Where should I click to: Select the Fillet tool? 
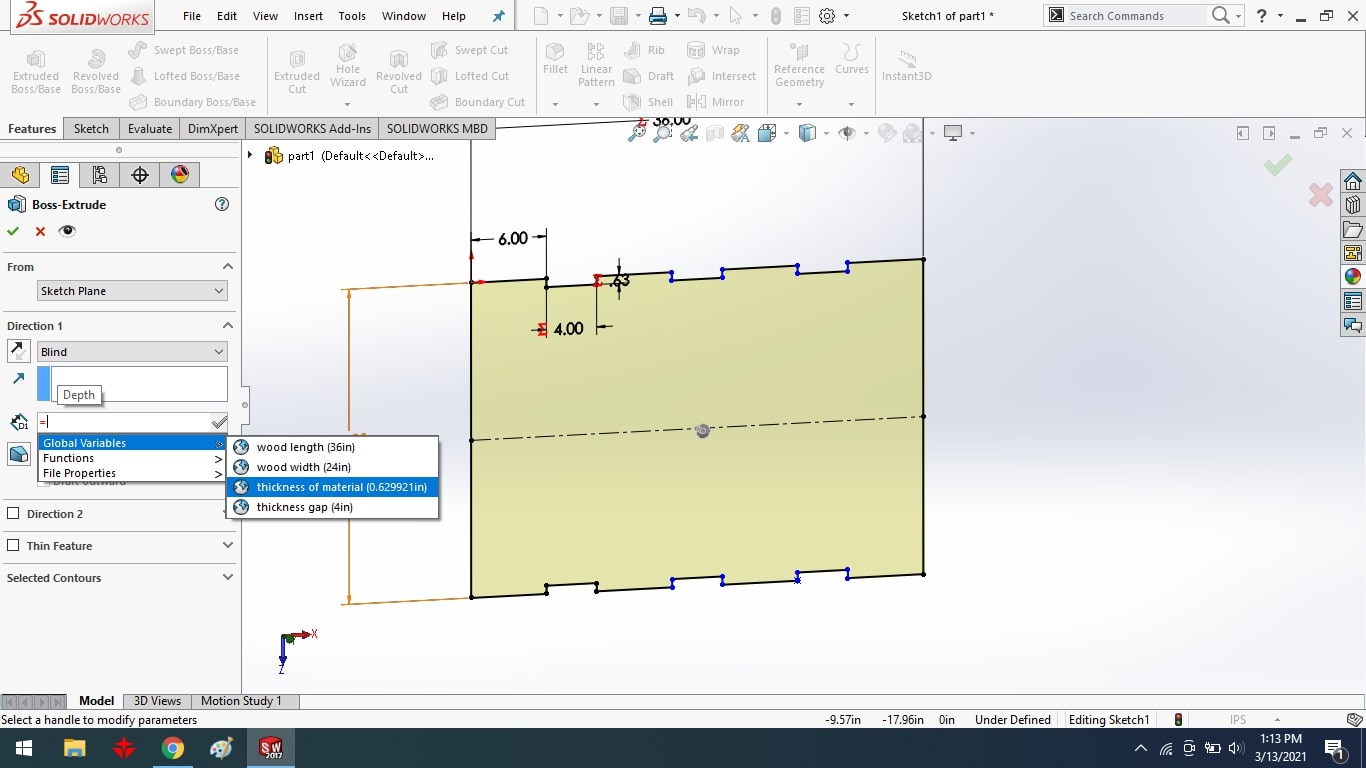tap(556, 60)
